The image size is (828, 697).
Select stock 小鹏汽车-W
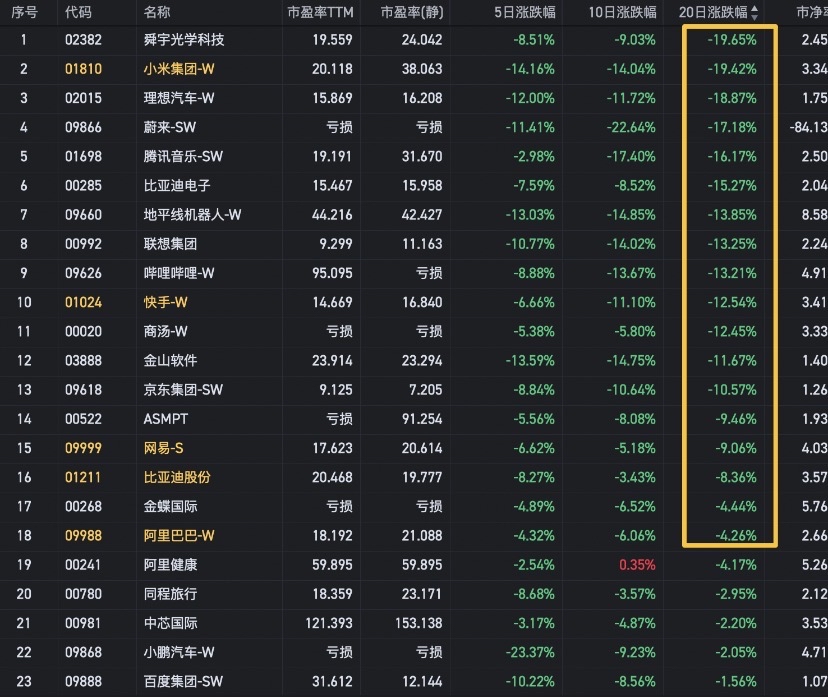click(x=179, y=652)
